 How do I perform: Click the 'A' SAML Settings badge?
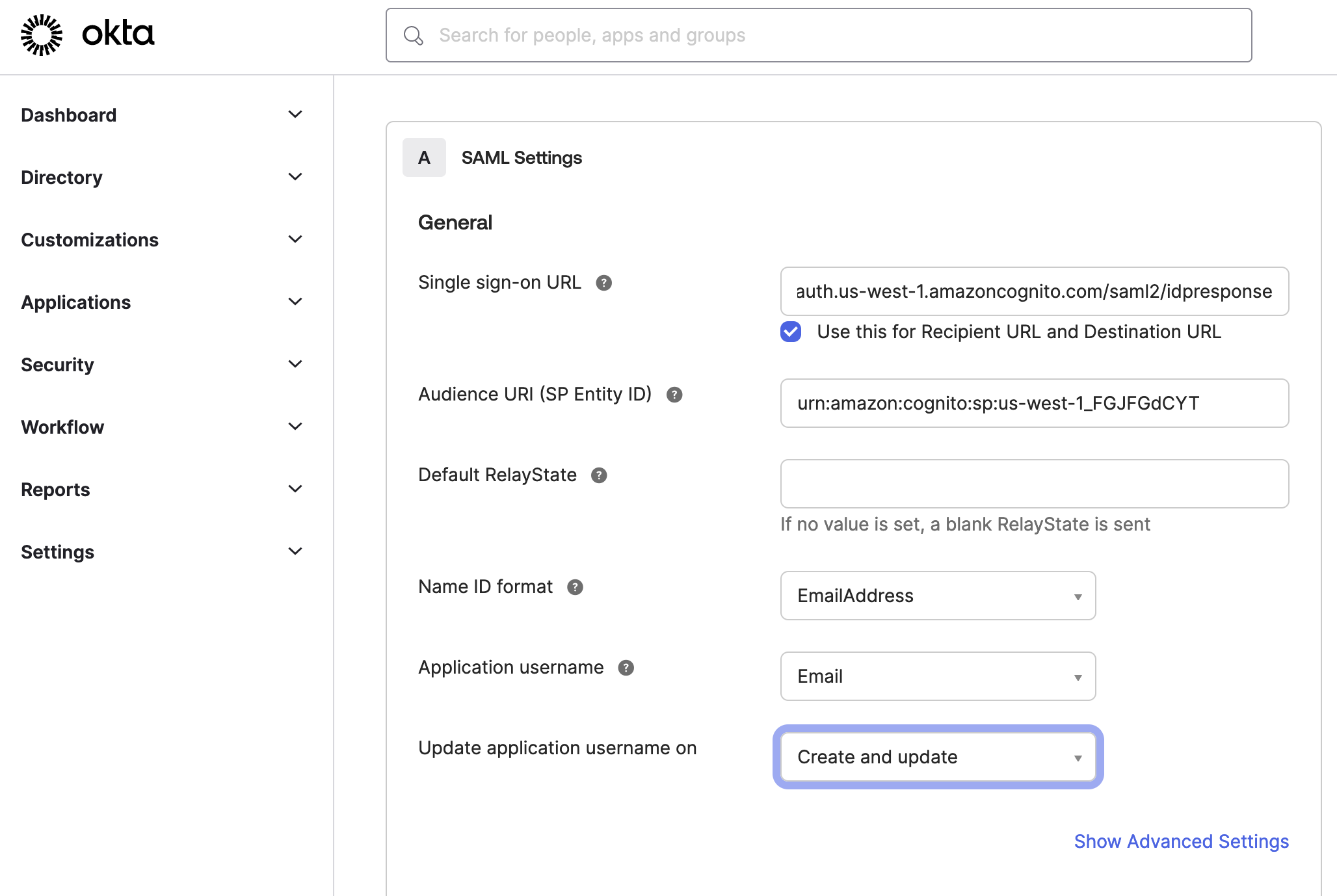point(424,157)
